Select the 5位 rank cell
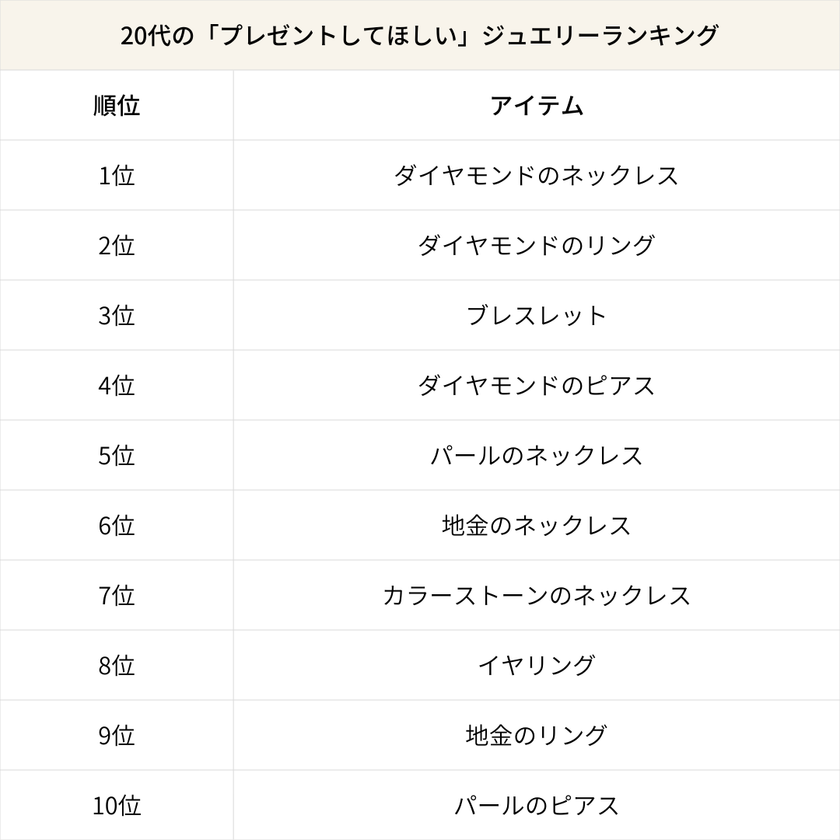This screenshot has height=840, width=840. (x=116, y=456)
